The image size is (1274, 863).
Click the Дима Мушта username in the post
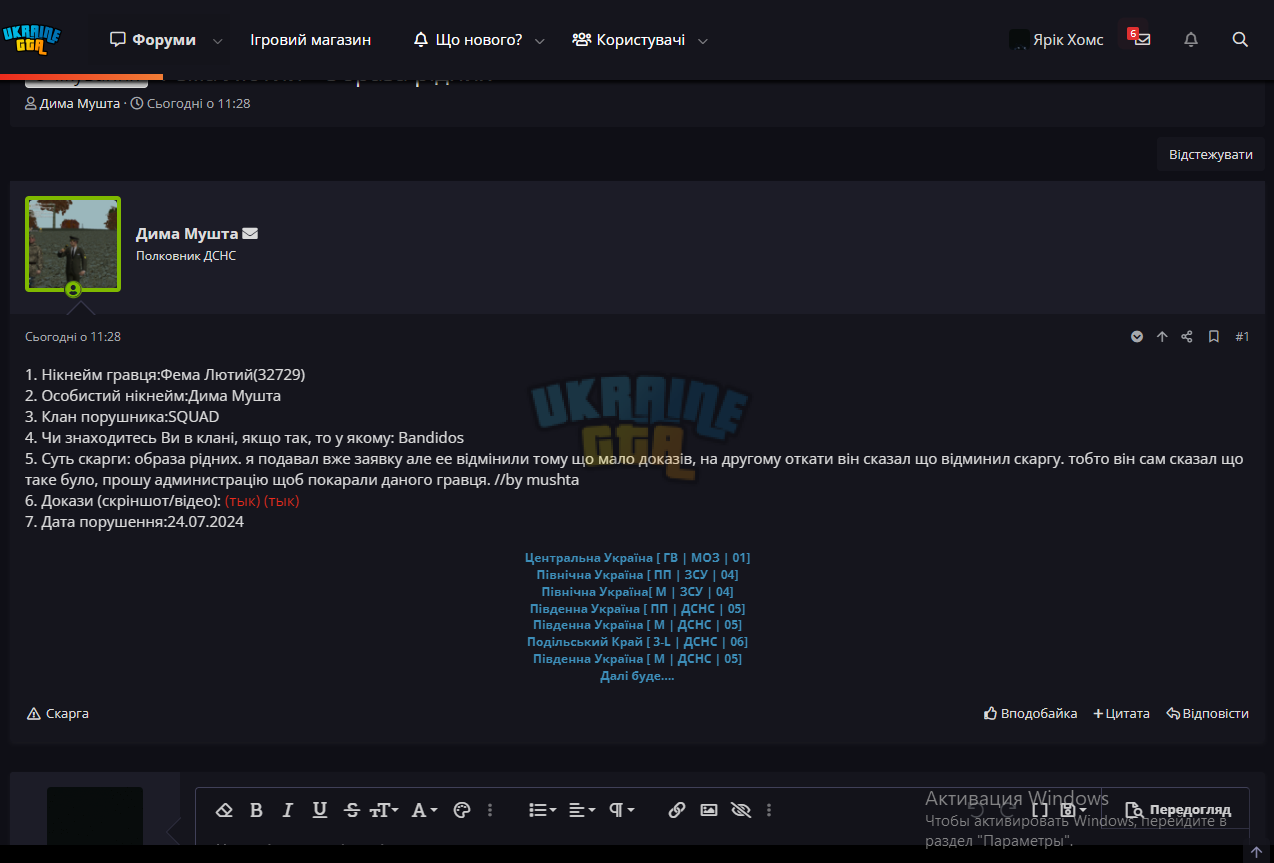coord(187,233)
